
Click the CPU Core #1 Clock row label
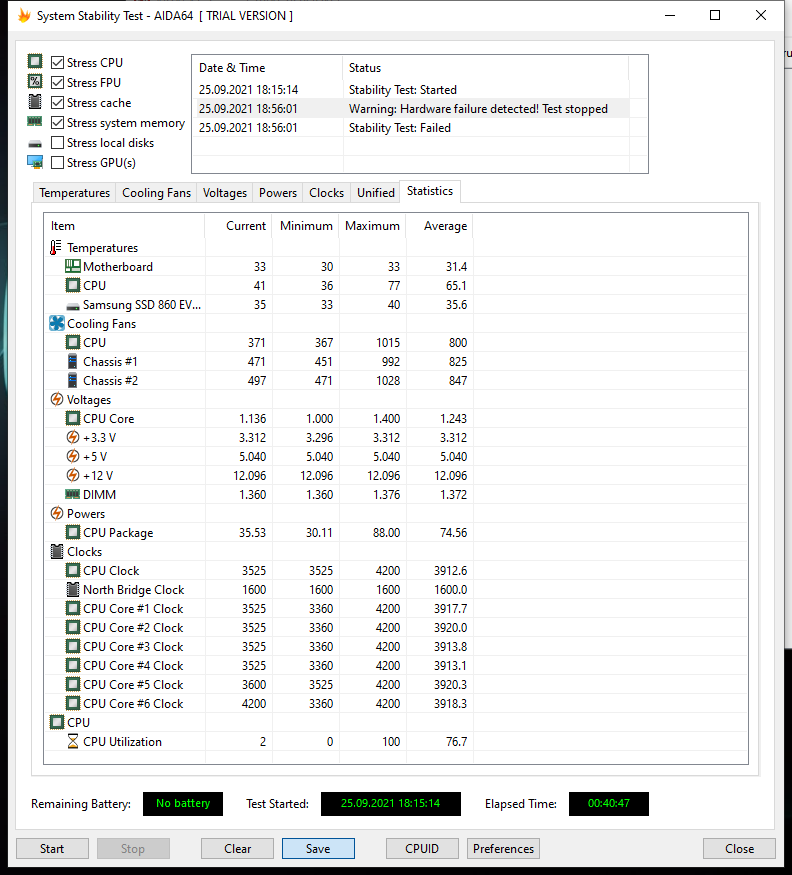pyautogui.click(x=133, y=609)
